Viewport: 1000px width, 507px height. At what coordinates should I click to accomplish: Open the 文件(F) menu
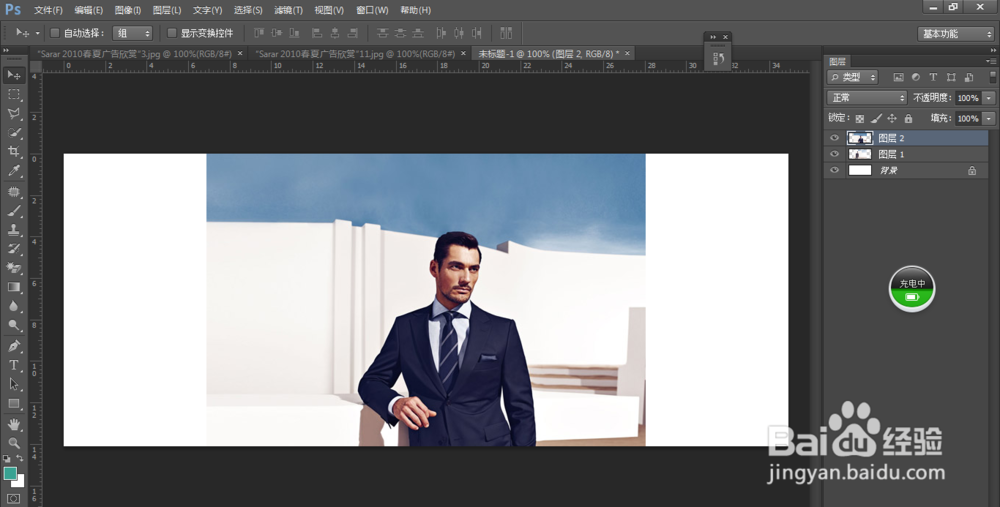[48, 10]
